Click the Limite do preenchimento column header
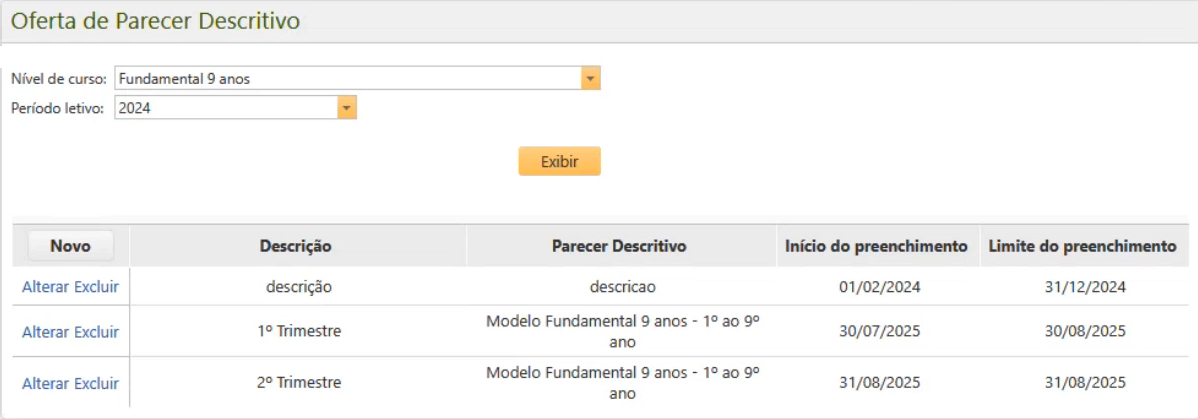Screen dimensions: 1198x419 pos(1082,246)
